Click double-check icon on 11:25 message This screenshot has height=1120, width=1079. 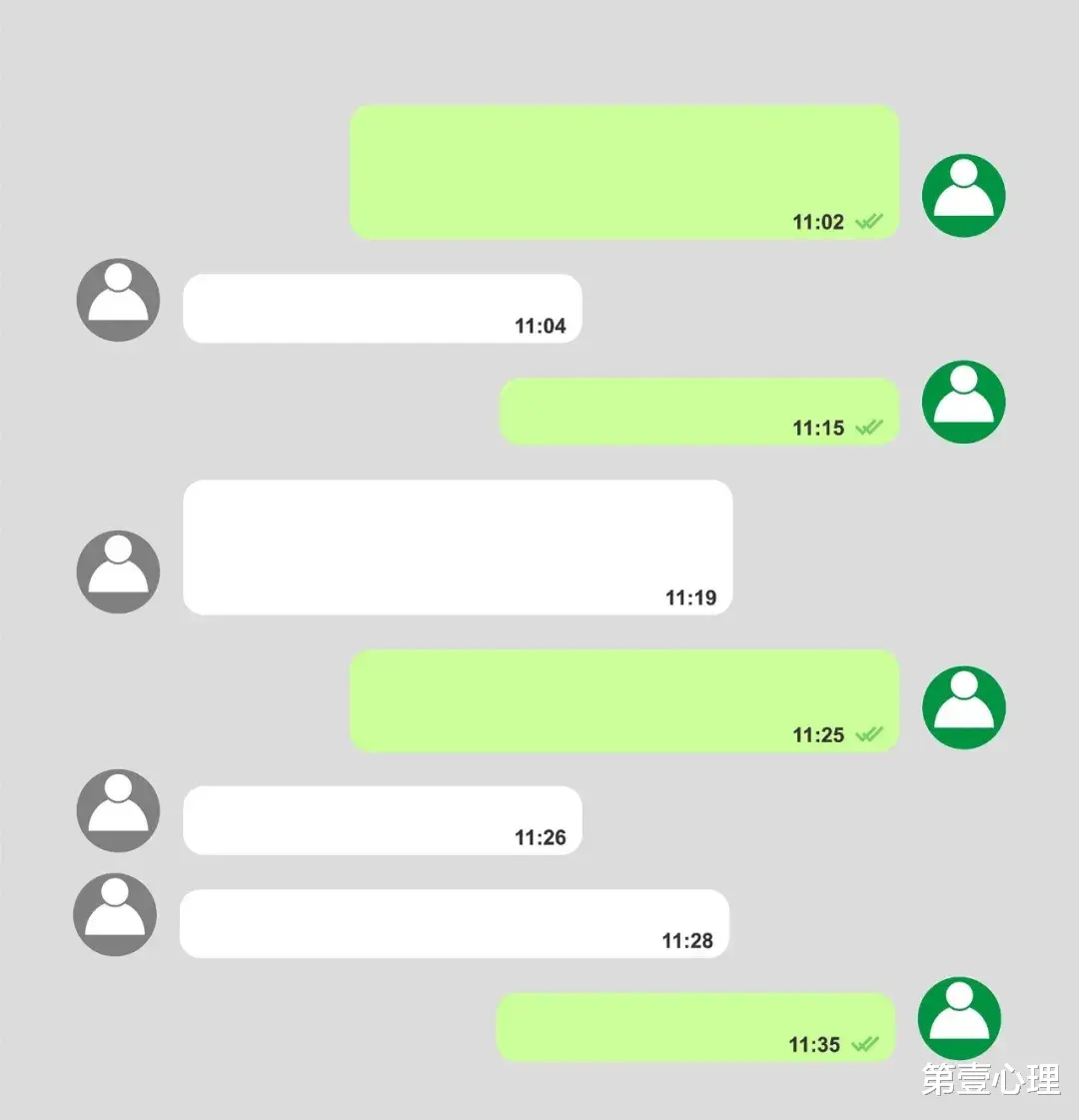point(869,734)
